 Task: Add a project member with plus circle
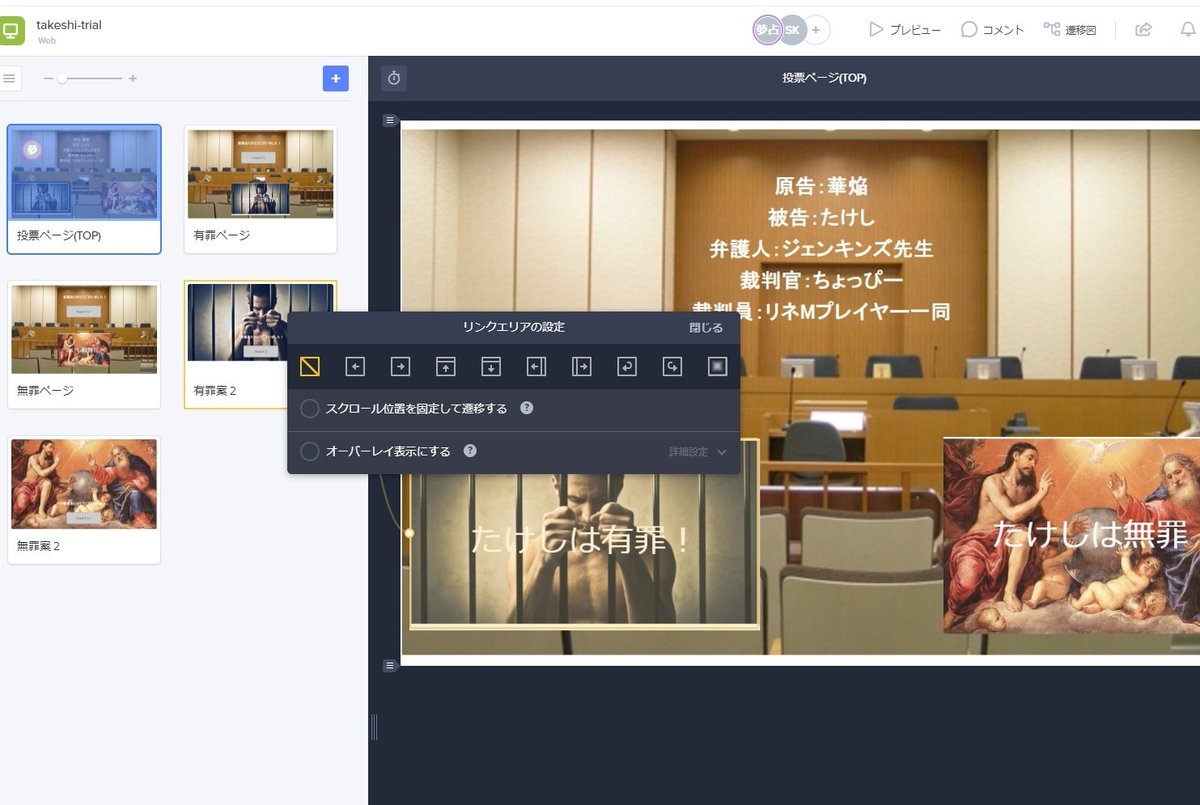point(816,30)
